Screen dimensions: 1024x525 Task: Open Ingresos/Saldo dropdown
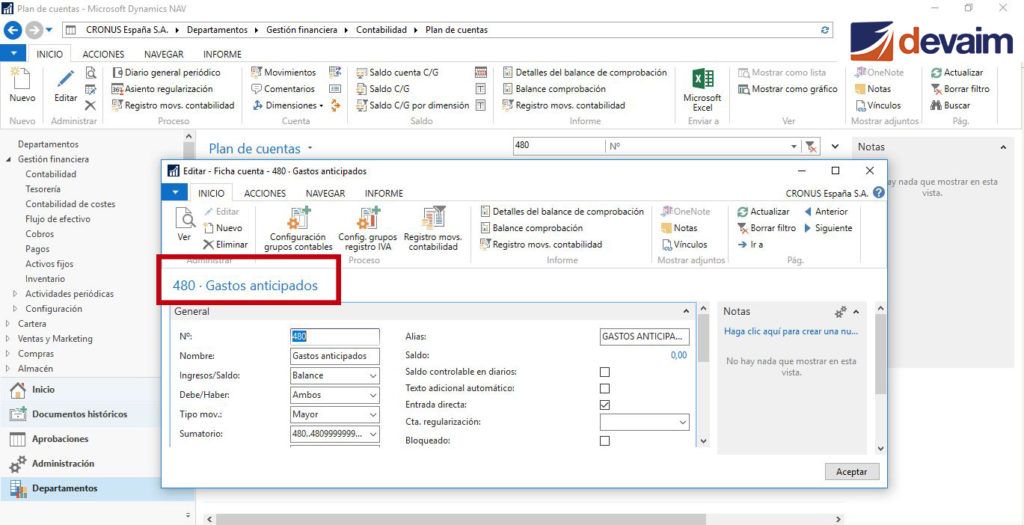point(373,375)
